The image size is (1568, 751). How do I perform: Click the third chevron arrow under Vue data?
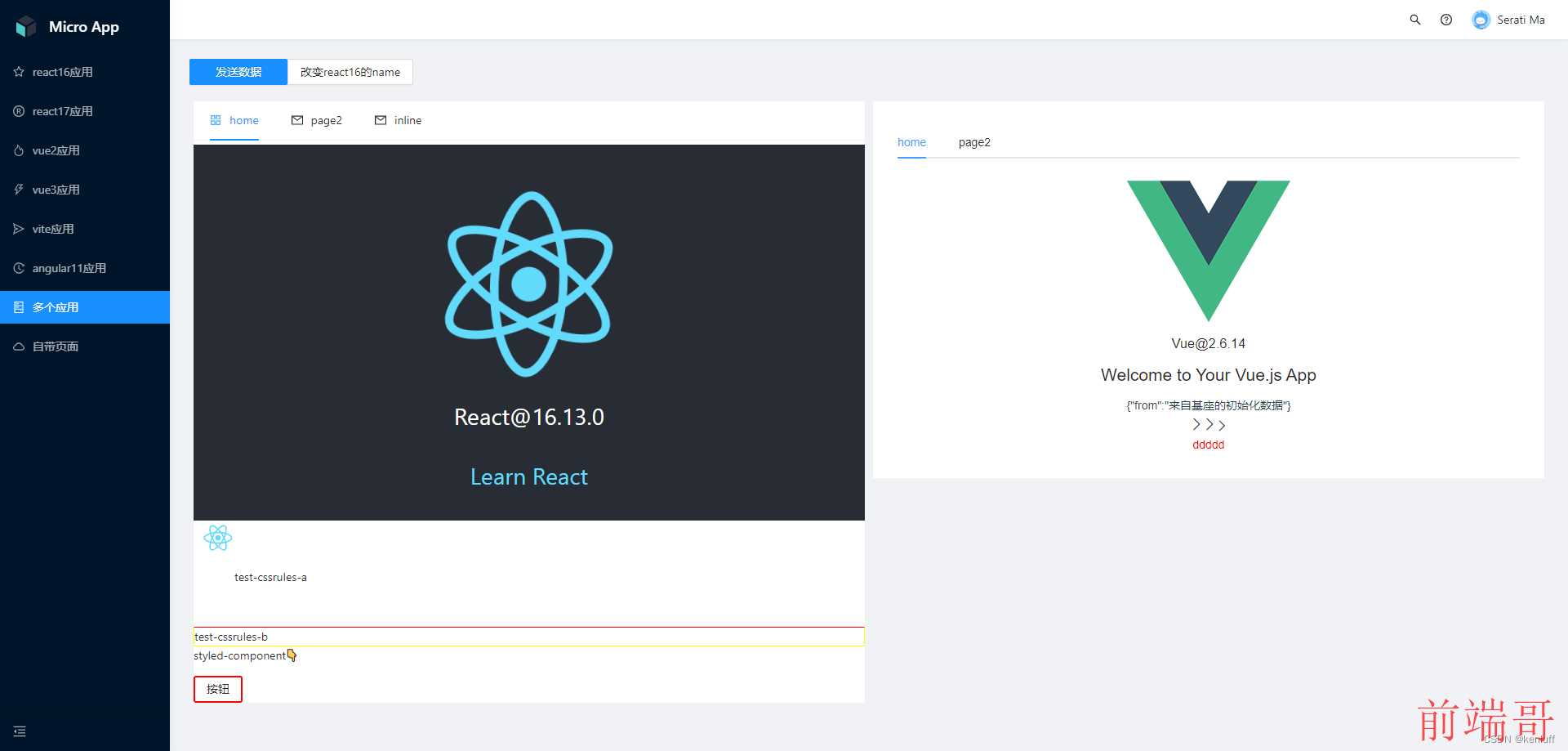1222,425
